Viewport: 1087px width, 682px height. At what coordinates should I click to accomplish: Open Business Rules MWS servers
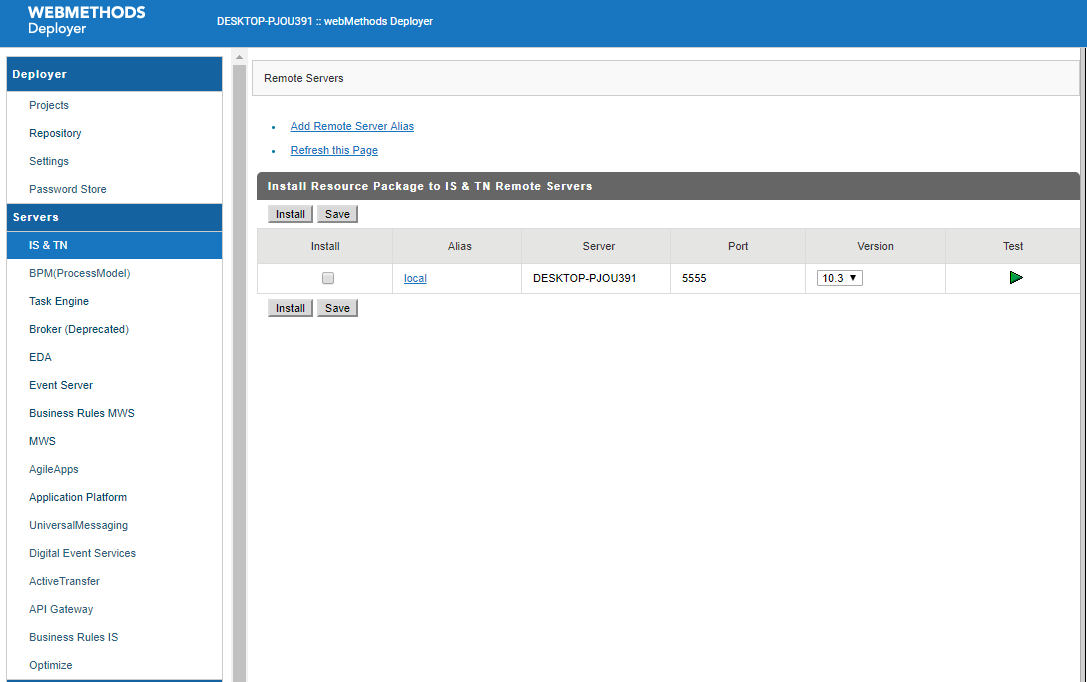[82, 413]
